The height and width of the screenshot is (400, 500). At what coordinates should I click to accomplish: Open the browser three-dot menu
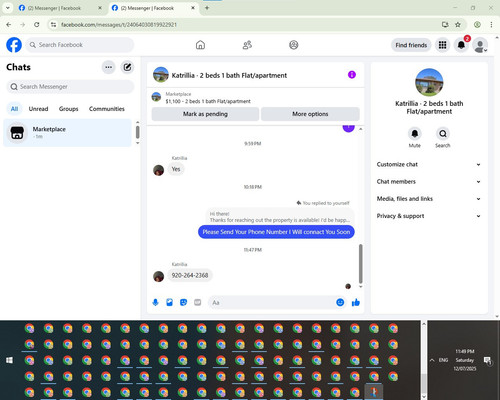click(x=491, y=24)
